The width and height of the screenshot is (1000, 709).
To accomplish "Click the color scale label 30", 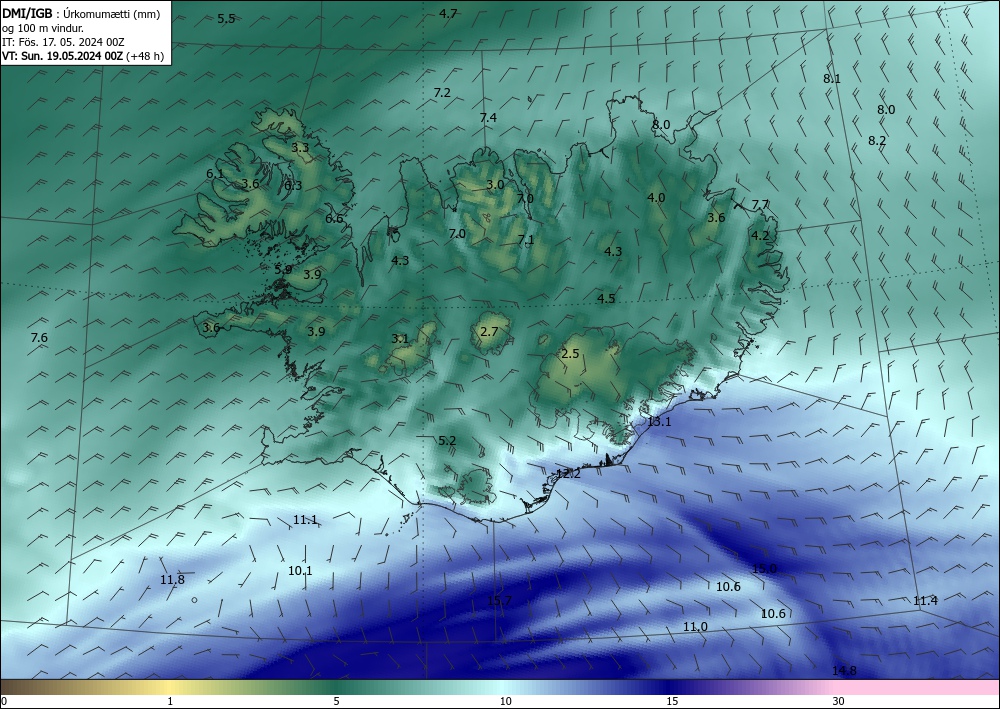I will click(x=839, y=701).
